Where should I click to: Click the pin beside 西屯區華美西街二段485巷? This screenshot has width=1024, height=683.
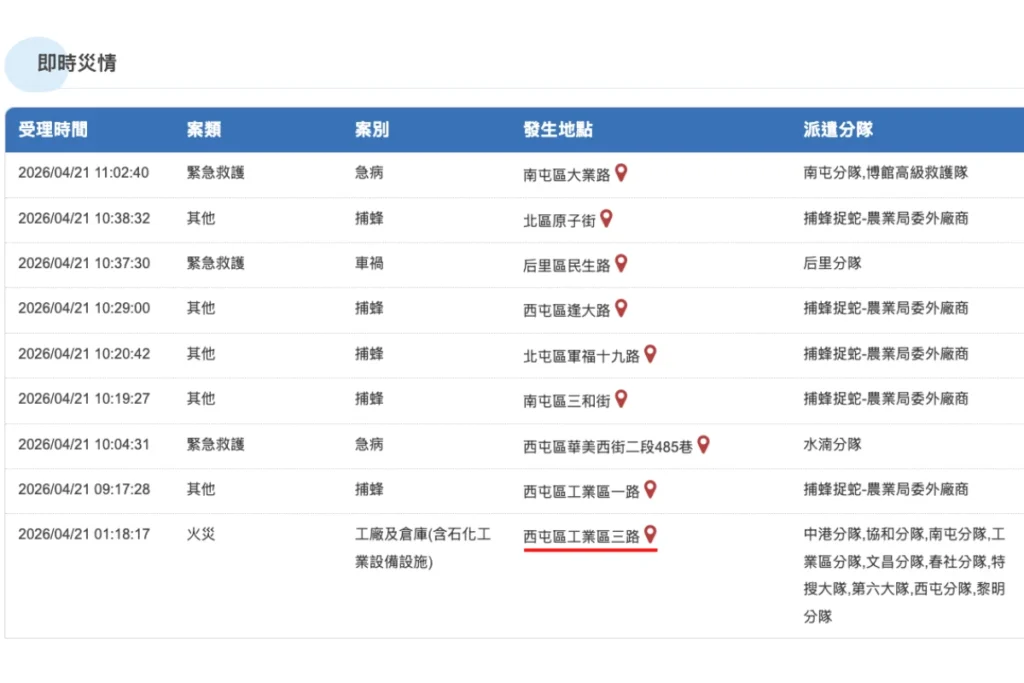(x=705, y=443)
